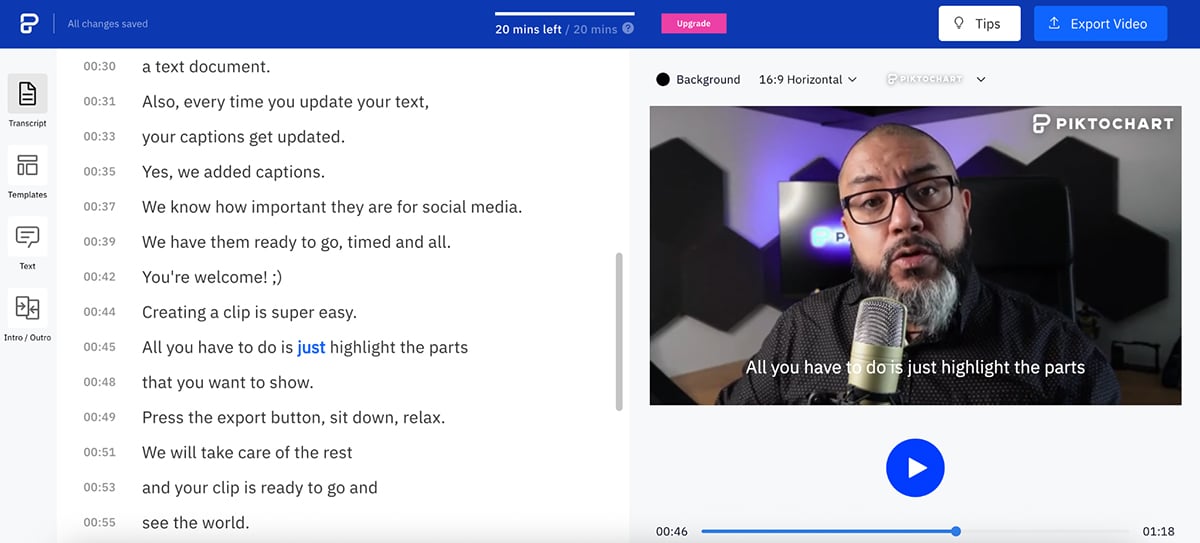Viewport: 1200px width, 543px height.
Task: Click the Export Video button
Action: point(1099,24)
